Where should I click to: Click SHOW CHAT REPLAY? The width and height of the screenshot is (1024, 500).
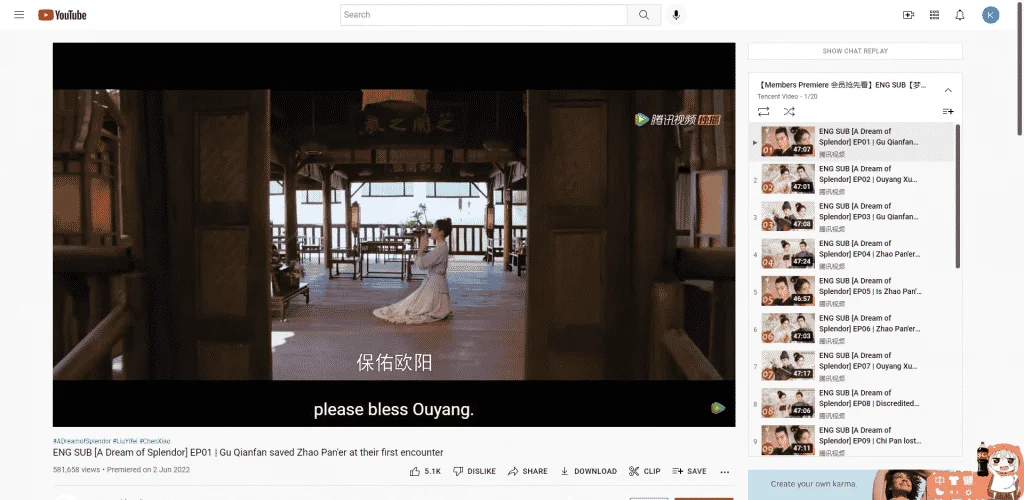tap(855, 51)
